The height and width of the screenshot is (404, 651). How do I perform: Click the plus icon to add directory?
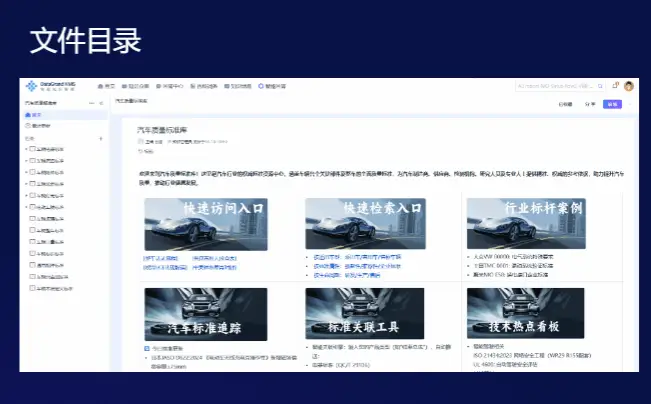pos(102,138)
